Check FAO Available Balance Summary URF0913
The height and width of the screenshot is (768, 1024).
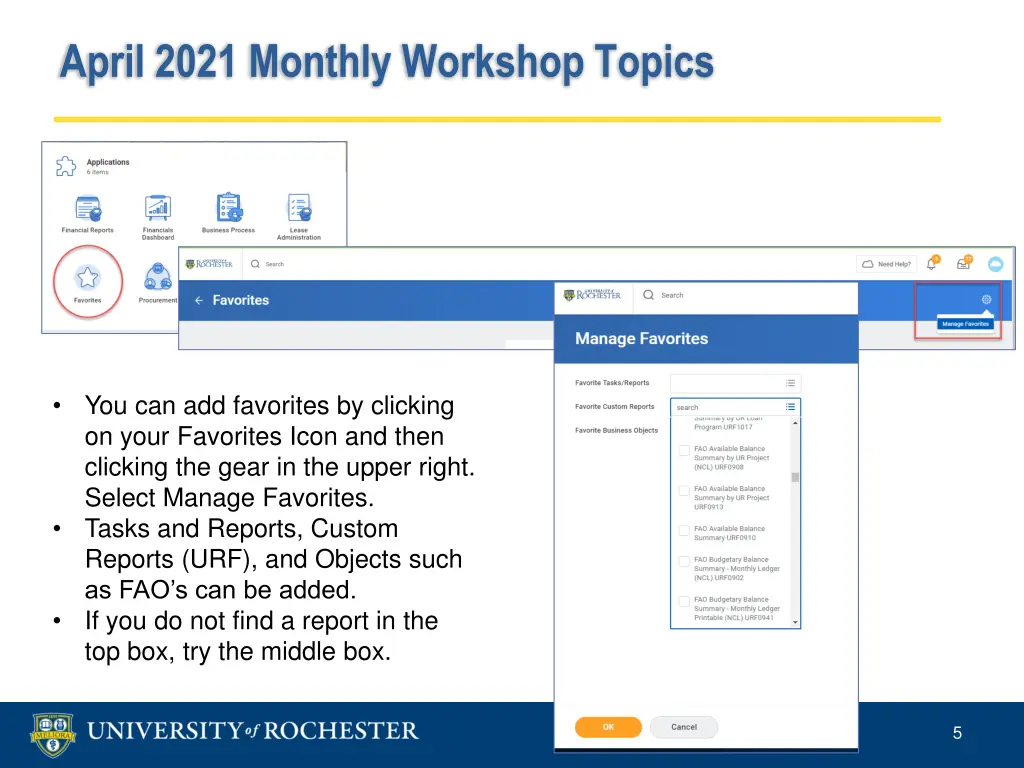pos(684,490)
